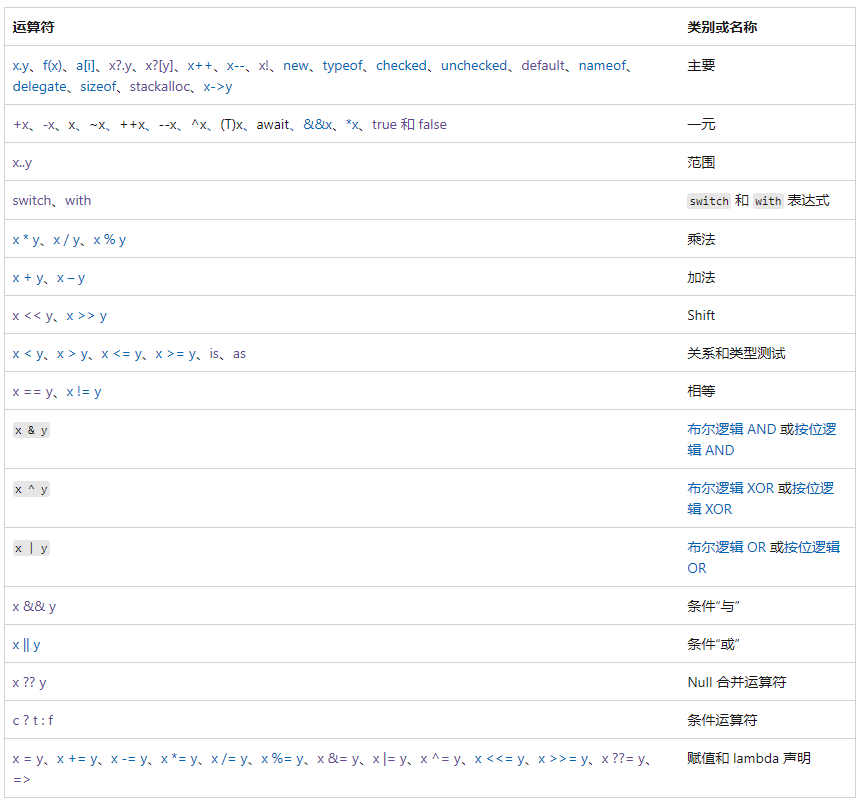
Task: Open the f(x) invocation operator link
Action: [x=52, y=66]
